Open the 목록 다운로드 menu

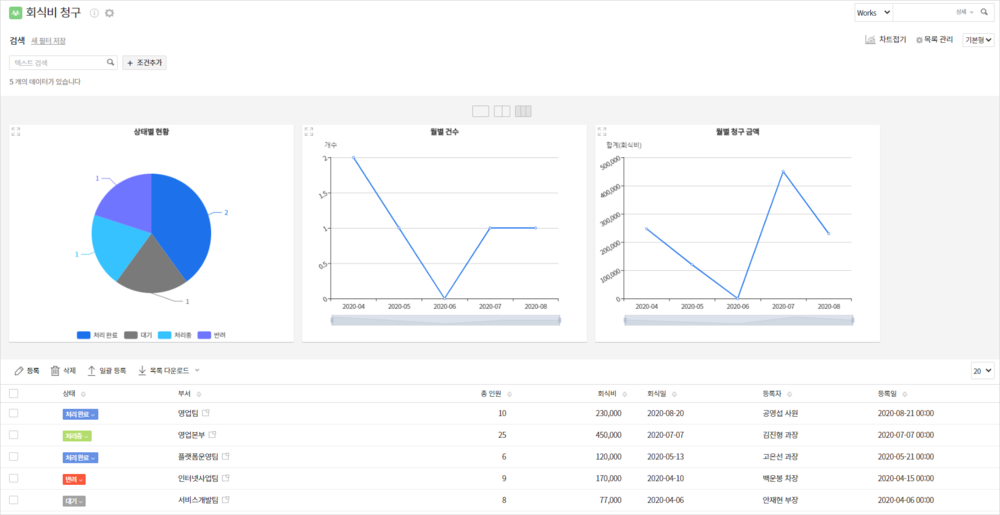[168, 370]
